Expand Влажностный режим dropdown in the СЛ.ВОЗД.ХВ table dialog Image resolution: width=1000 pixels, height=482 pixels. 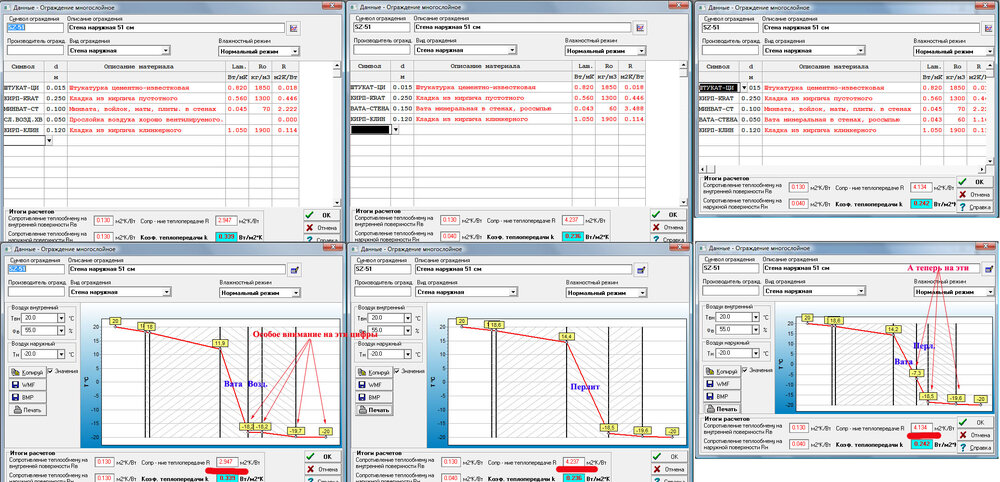point(296,50)
